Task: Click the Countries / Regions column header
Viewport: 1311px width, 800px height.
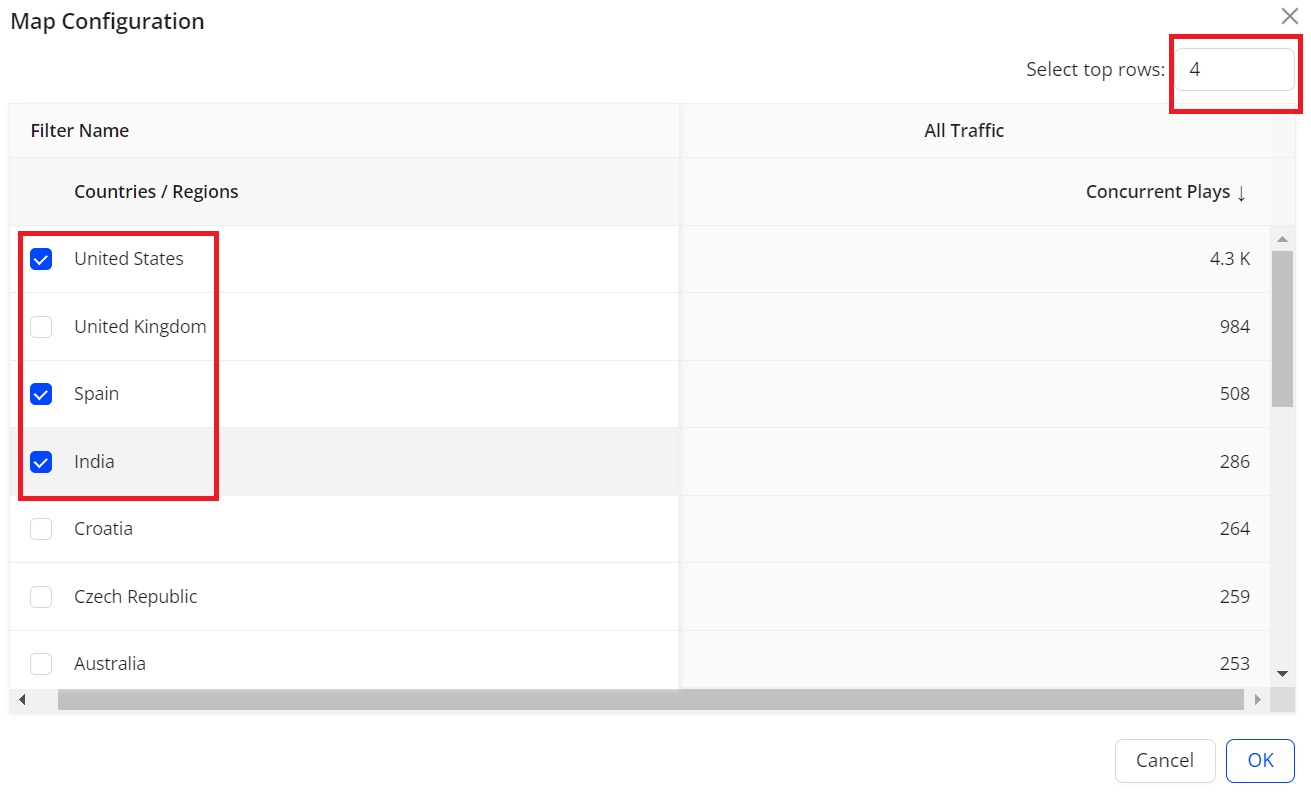Action: [156, 192]
